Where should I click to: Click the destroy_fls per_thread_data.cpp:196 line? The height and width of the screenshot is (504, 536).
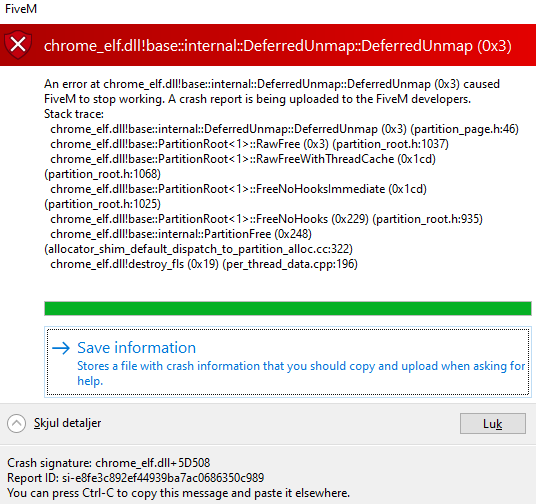204,264
